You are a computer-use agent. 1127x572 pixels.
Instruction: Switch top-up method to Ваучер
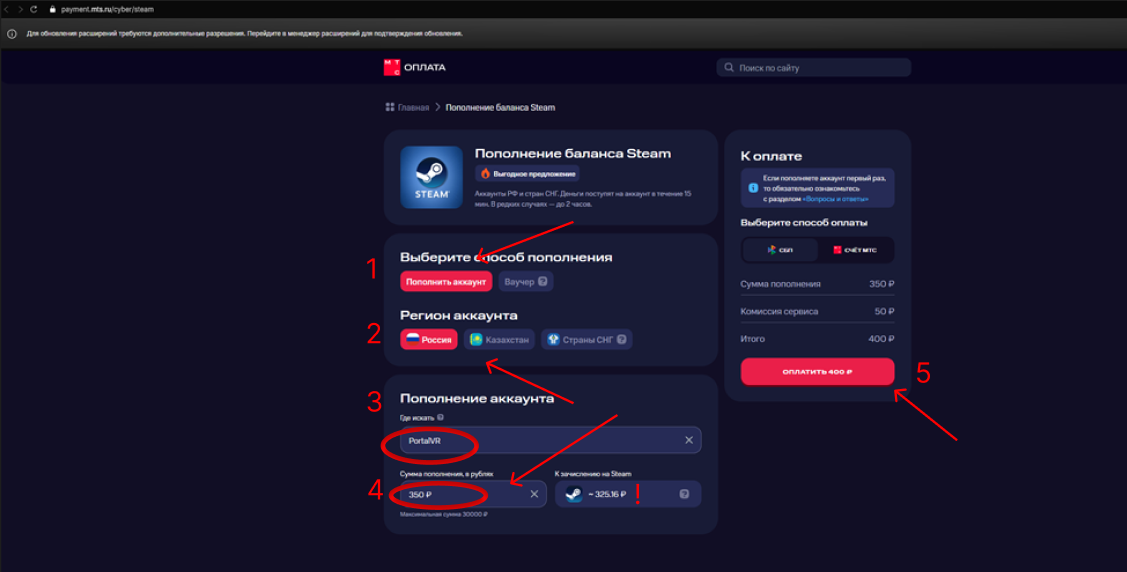click(x=520, y=282)
